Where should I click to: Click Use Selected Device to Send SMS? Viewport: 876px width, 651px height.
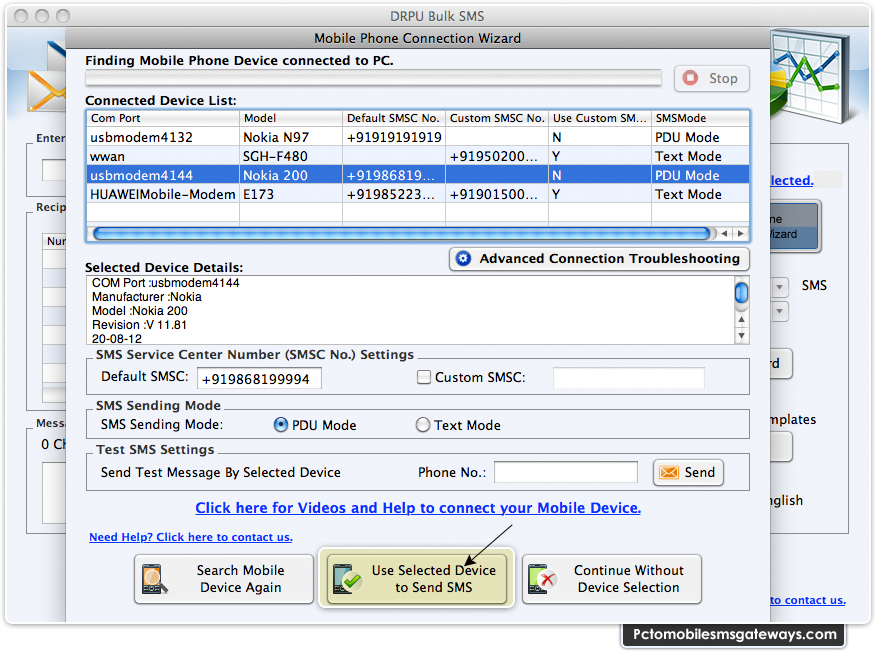click(416, 579)
